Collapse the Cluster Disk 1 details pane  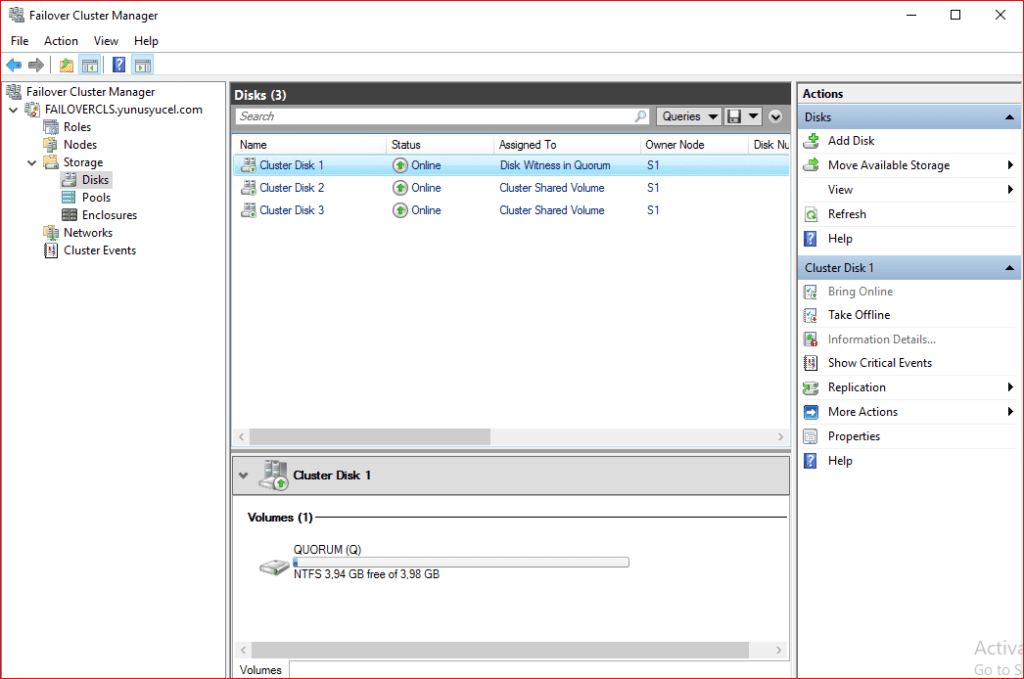pos(244,475)
